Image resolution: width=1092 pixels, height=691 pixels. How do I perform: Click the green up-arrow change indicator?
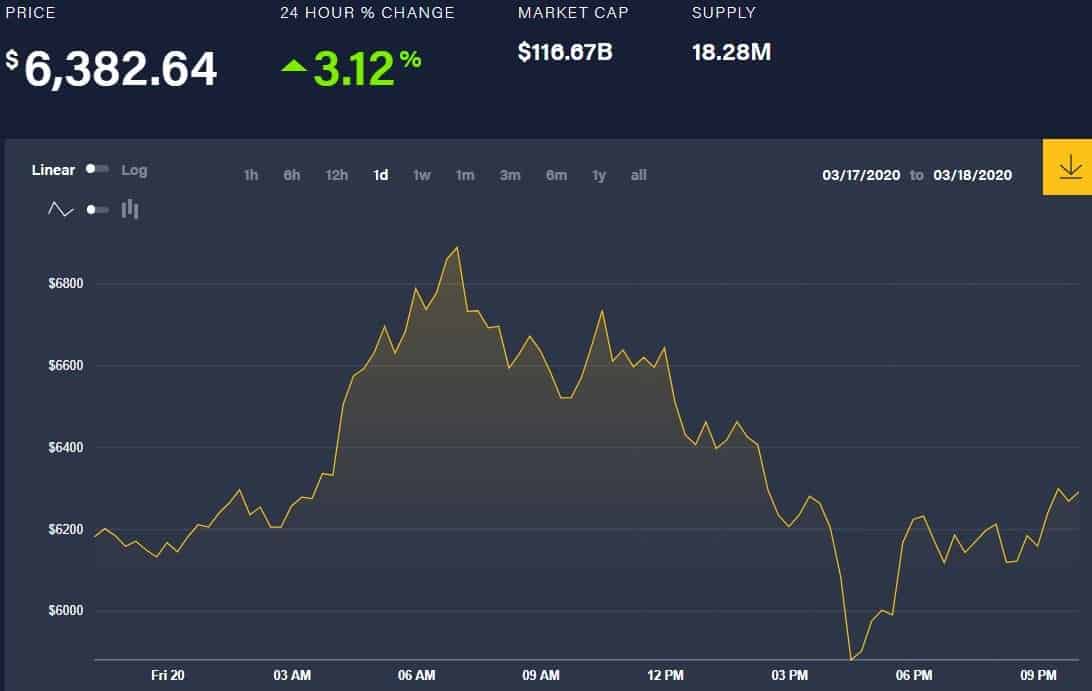coord(294,66)
